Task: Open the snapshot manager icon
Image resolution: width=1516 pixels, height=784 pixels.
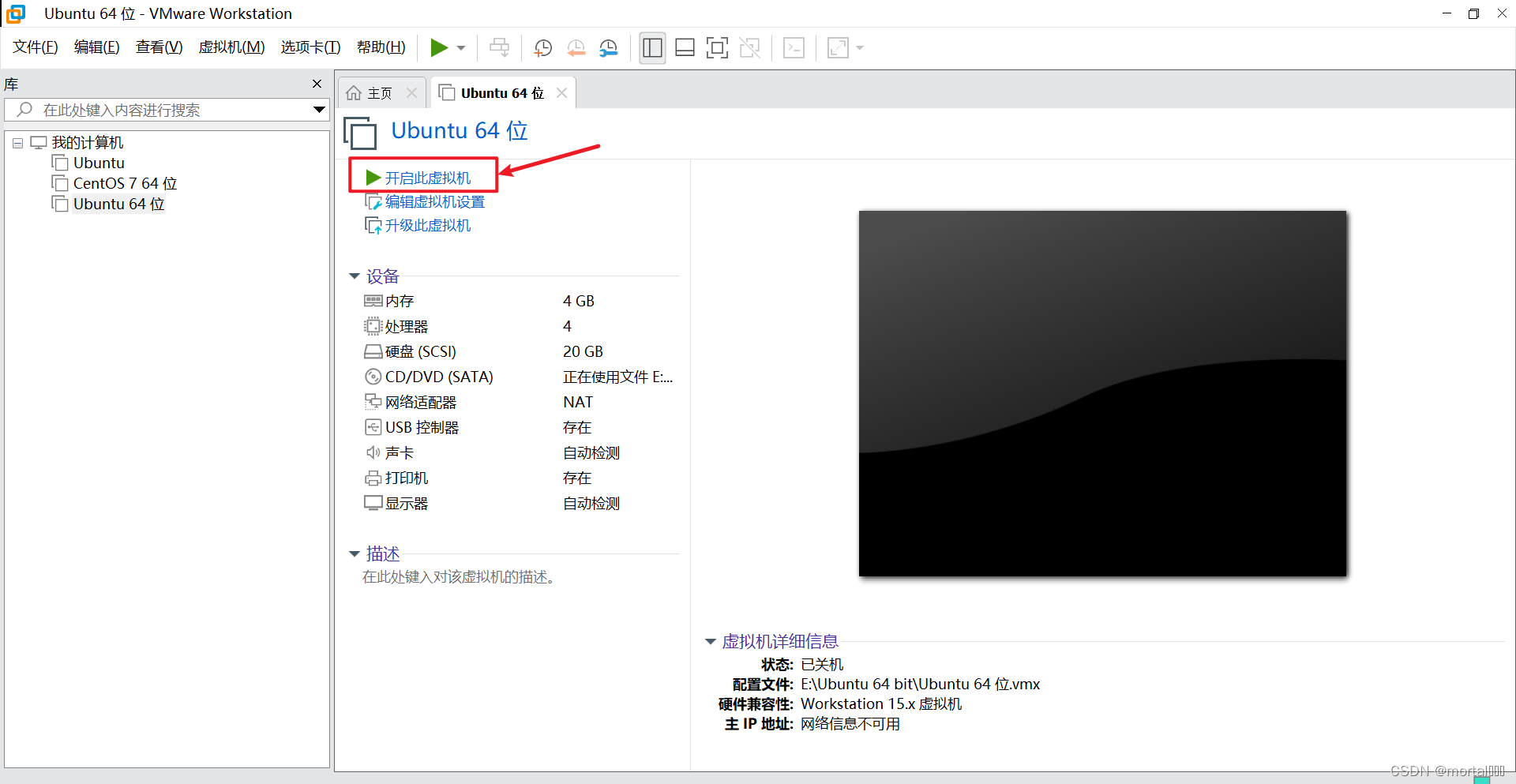Action: click(609, 48)
